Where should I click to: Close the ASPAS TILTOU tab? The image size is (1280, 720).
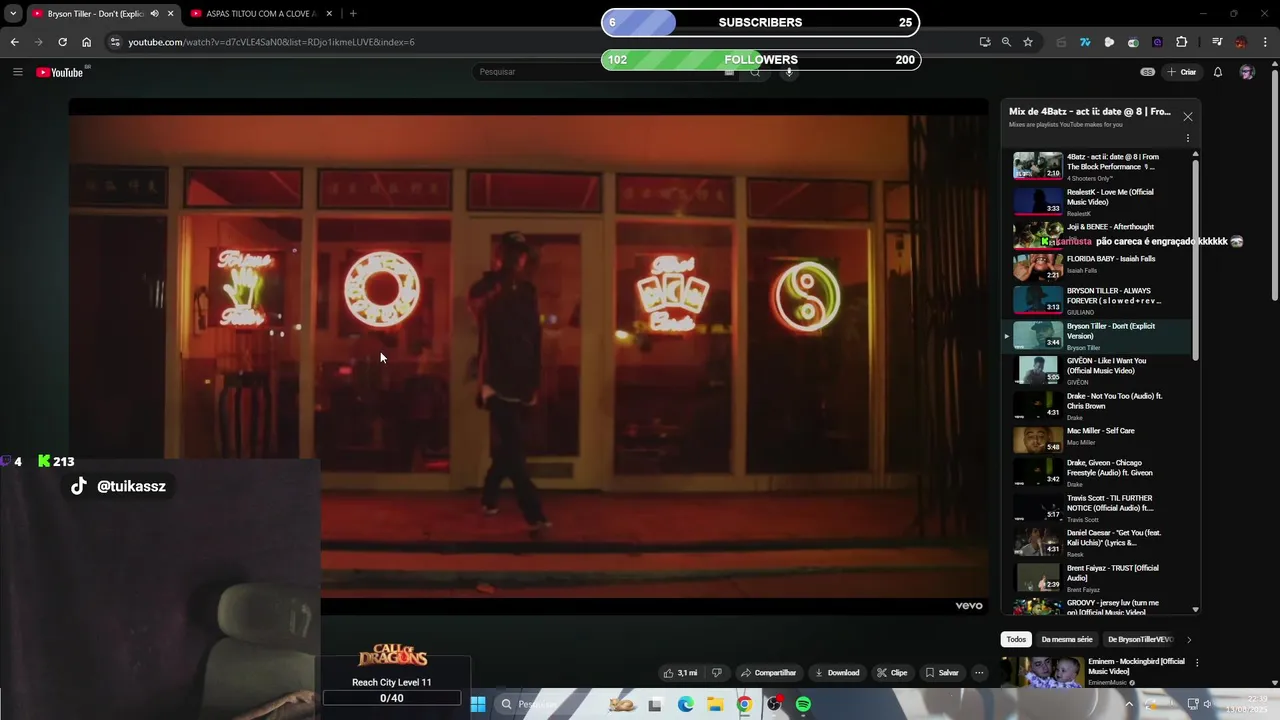click(331, 14)
